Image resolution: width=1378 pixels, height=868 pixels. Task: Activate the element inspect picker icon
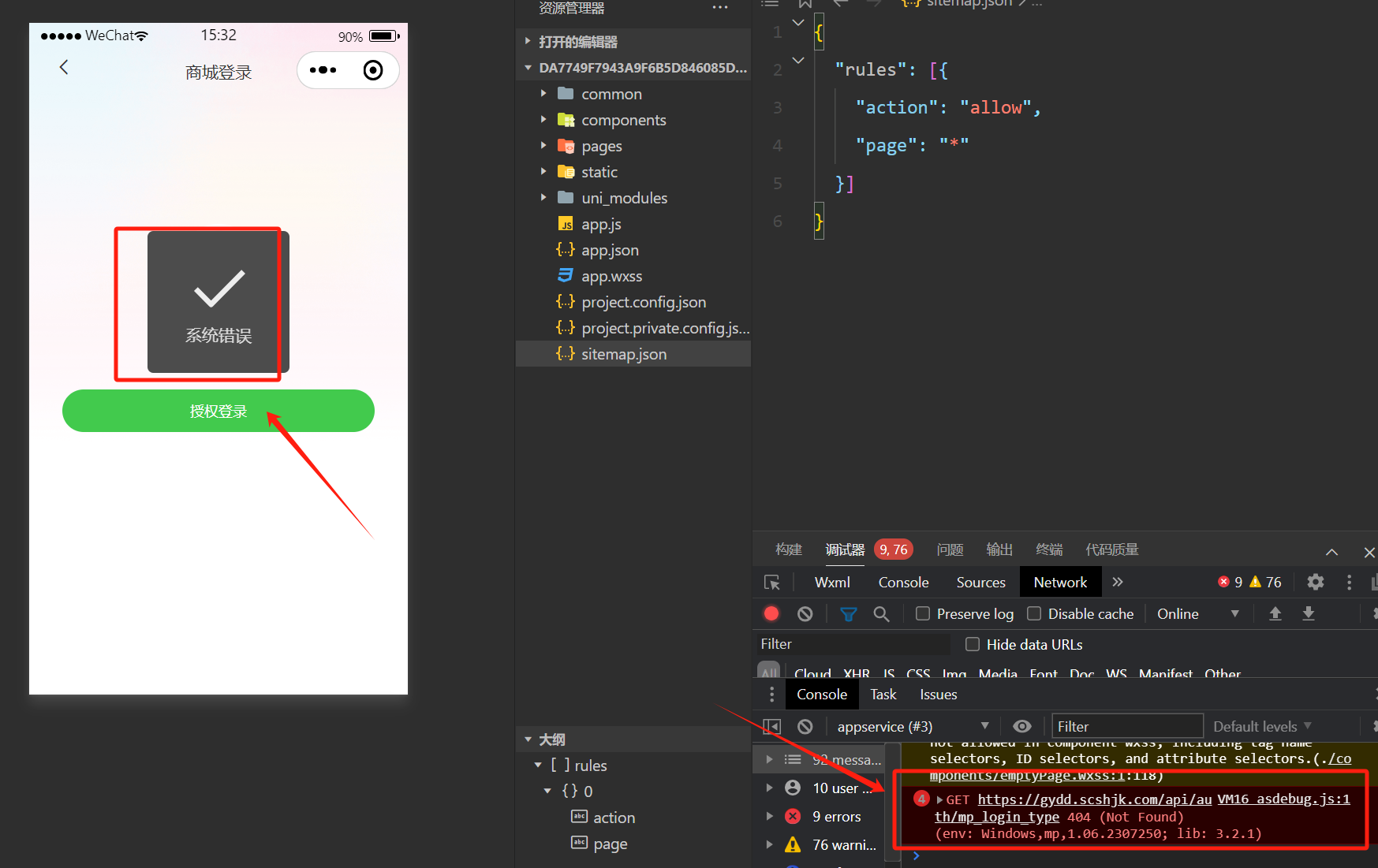click(x=772, y=583)
